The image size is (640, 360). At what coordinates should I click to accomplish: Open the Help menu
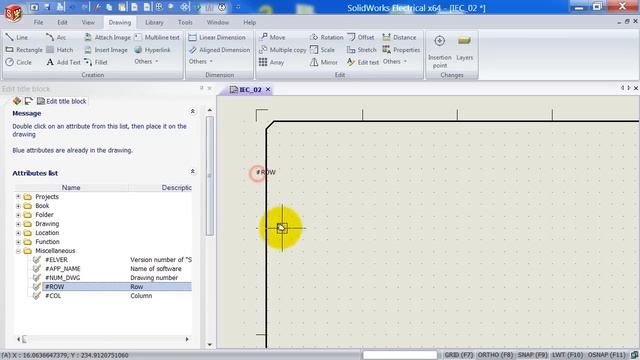click(x=249, y=22)
